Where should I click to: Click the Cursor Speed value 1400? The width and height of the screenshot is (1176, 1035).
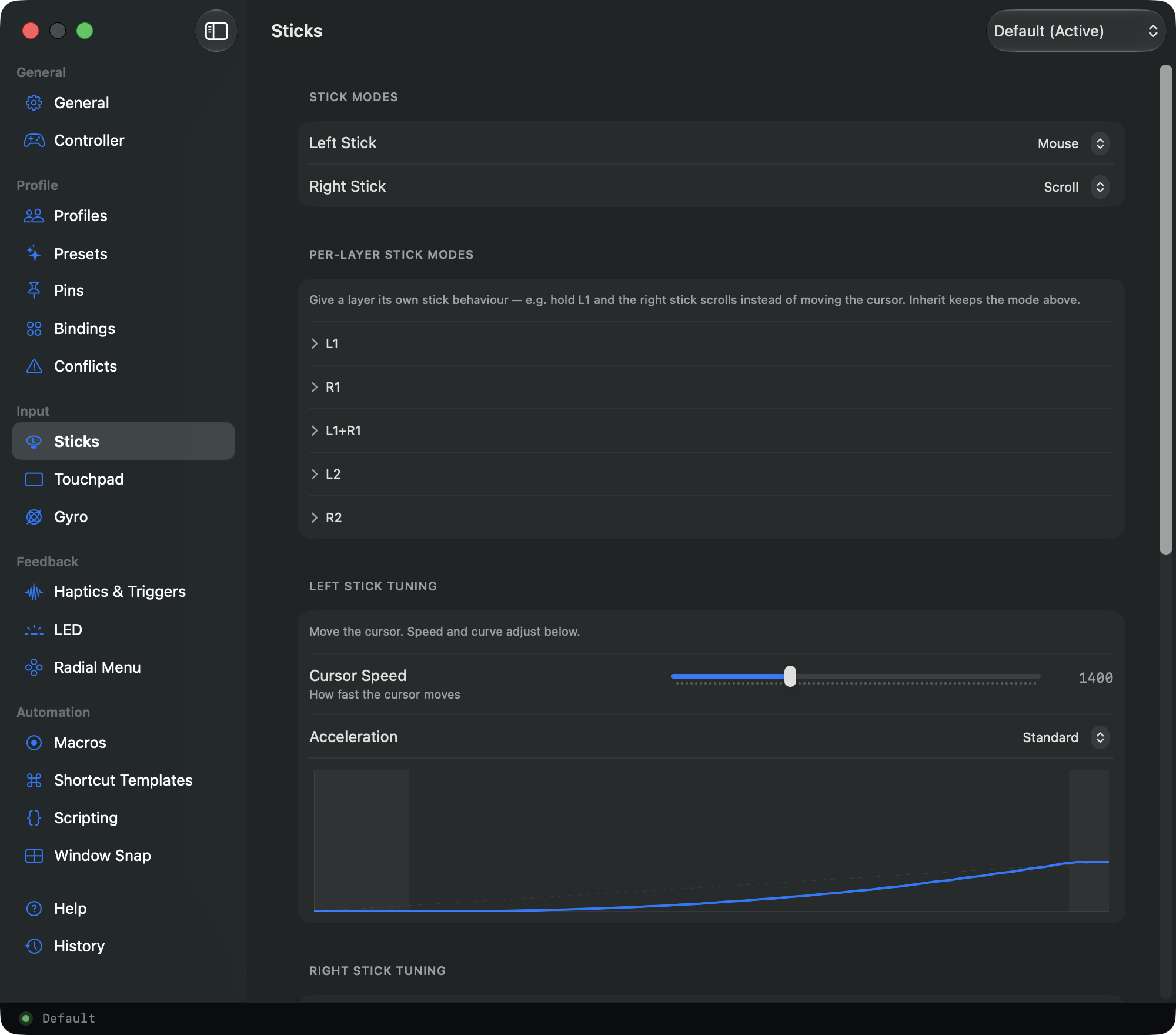click(x=1095, y=678)
